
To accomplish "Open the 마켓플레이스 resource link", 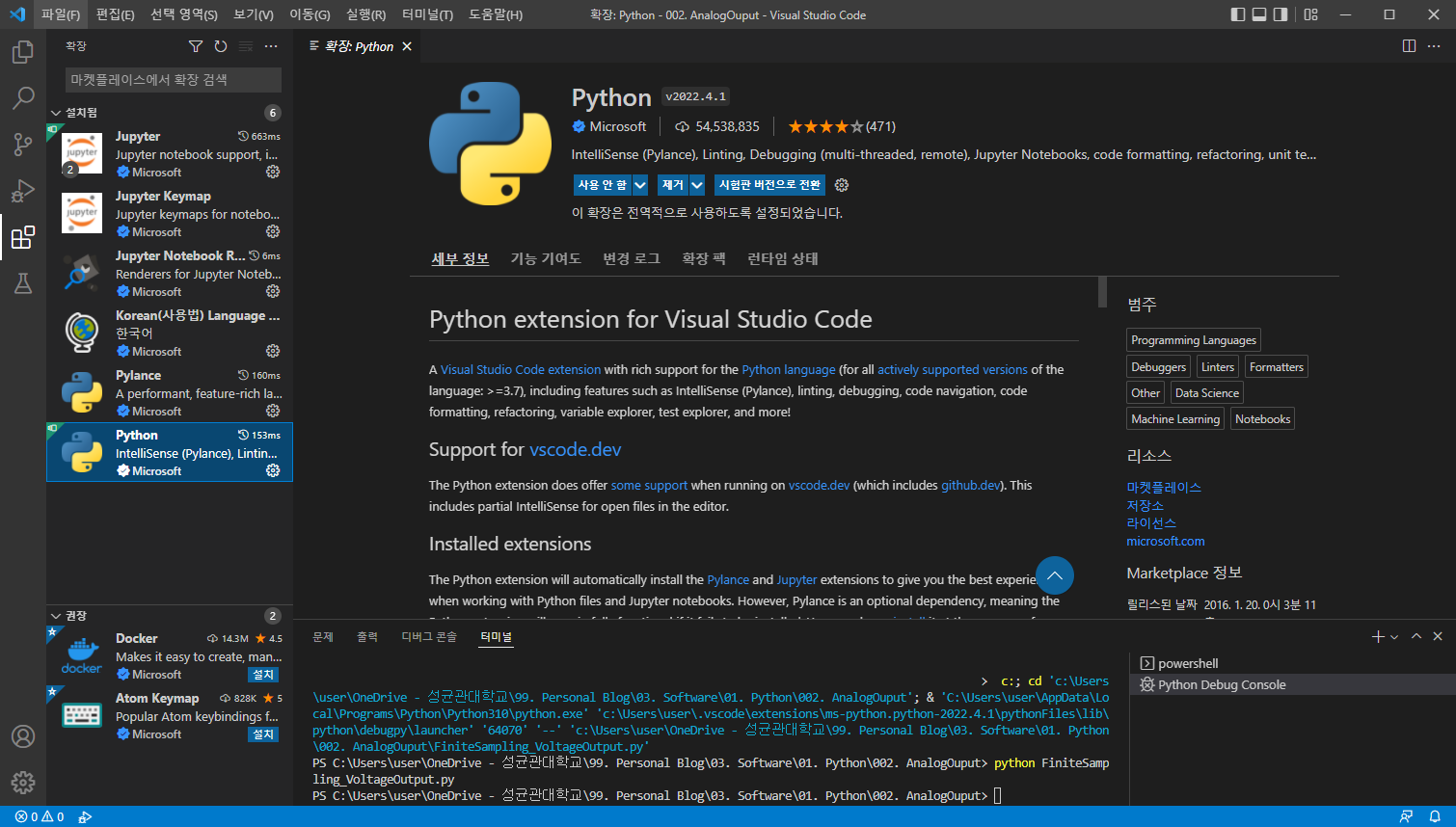I will tap(1164, 488).
